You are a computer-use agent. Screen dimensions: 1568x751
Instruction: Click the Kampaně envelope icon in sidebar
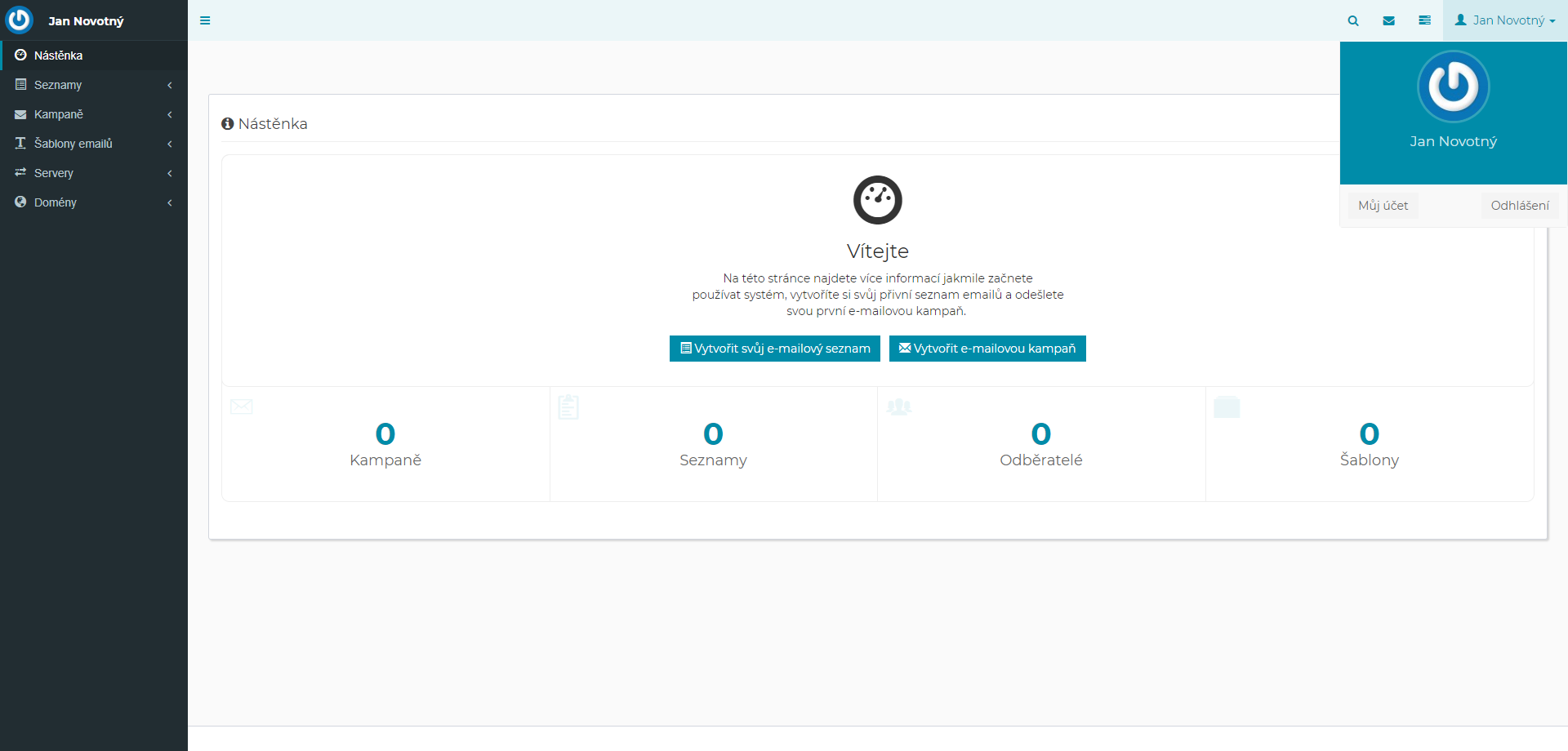(20, 114)
